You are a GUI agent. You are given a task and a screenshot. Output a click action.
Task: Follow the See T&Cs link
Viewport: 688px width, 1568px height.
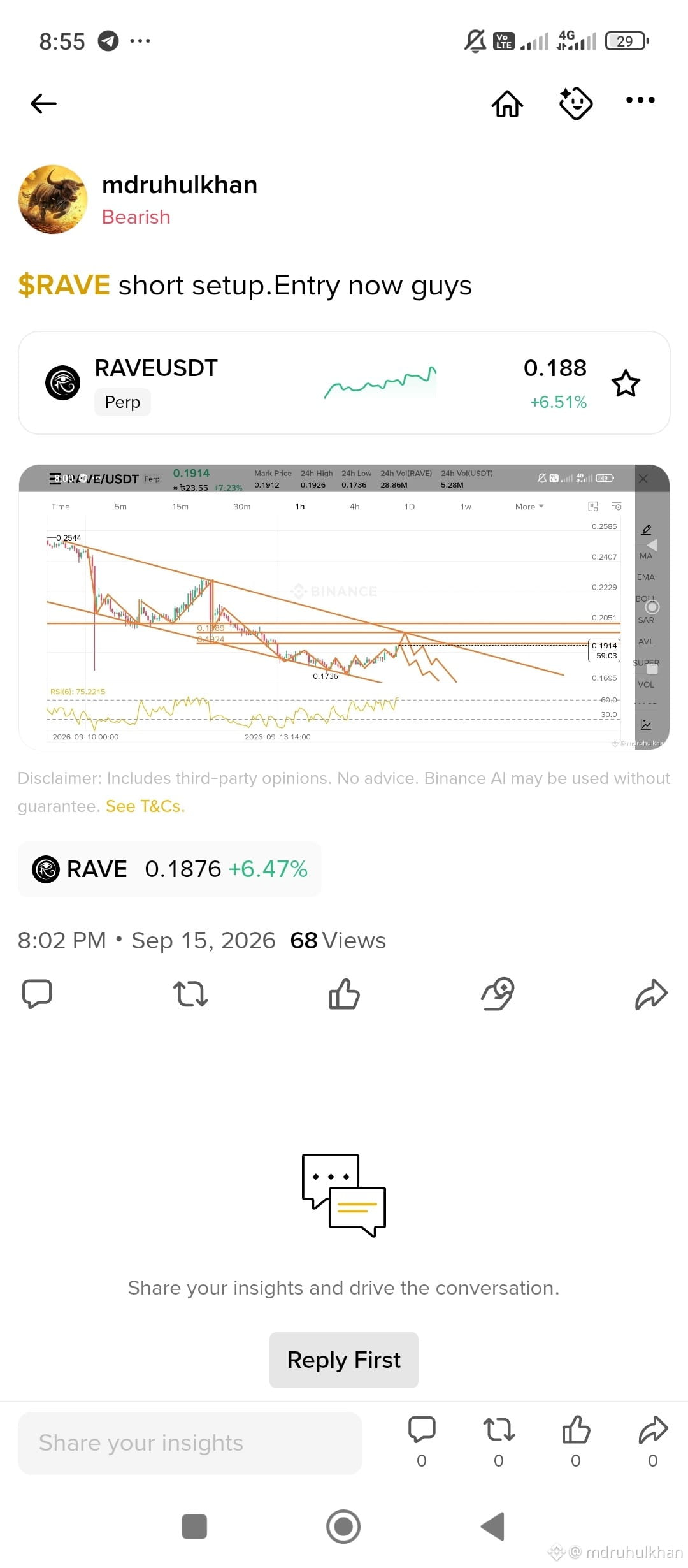(145, 806)
